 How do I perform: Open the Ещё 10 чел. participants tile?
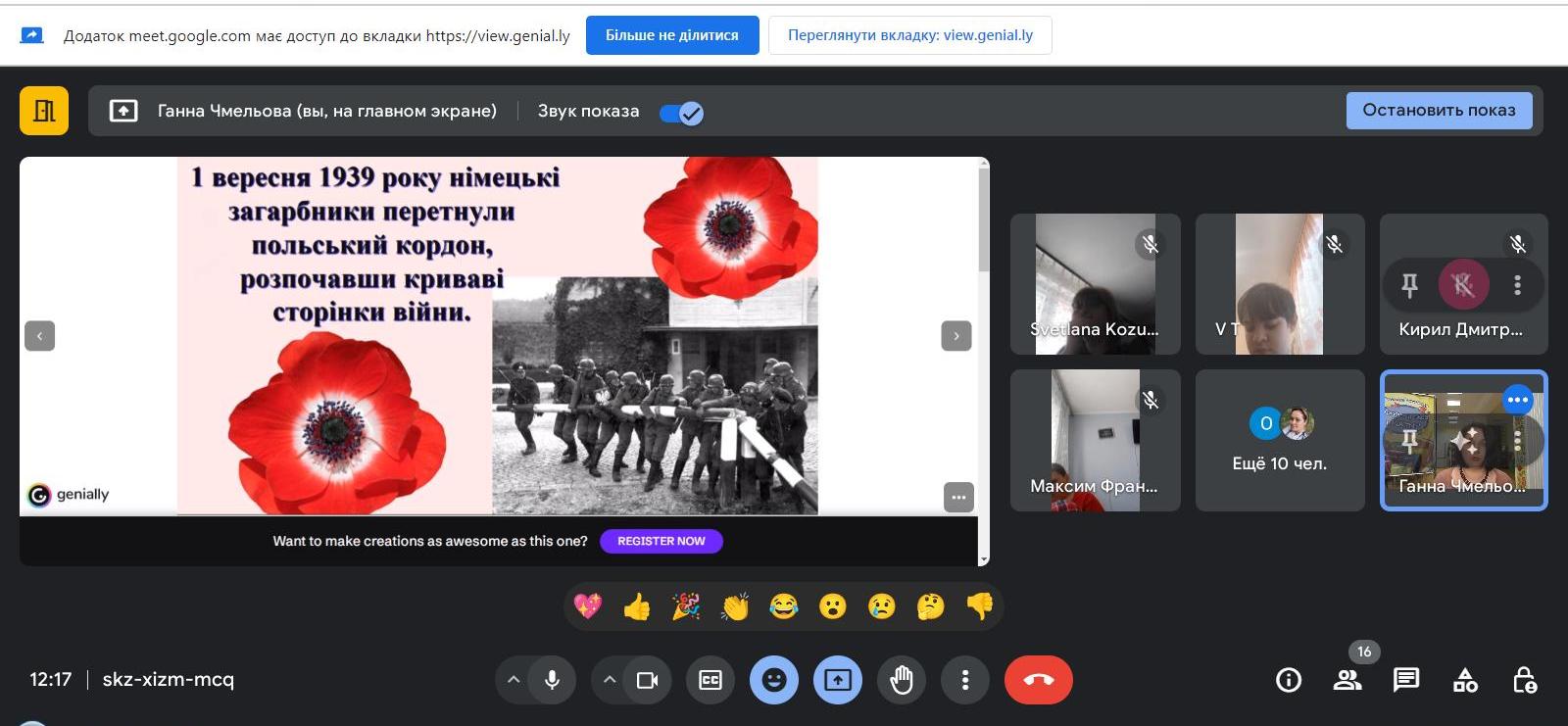pyautogui.click(x=1280, y=441)
